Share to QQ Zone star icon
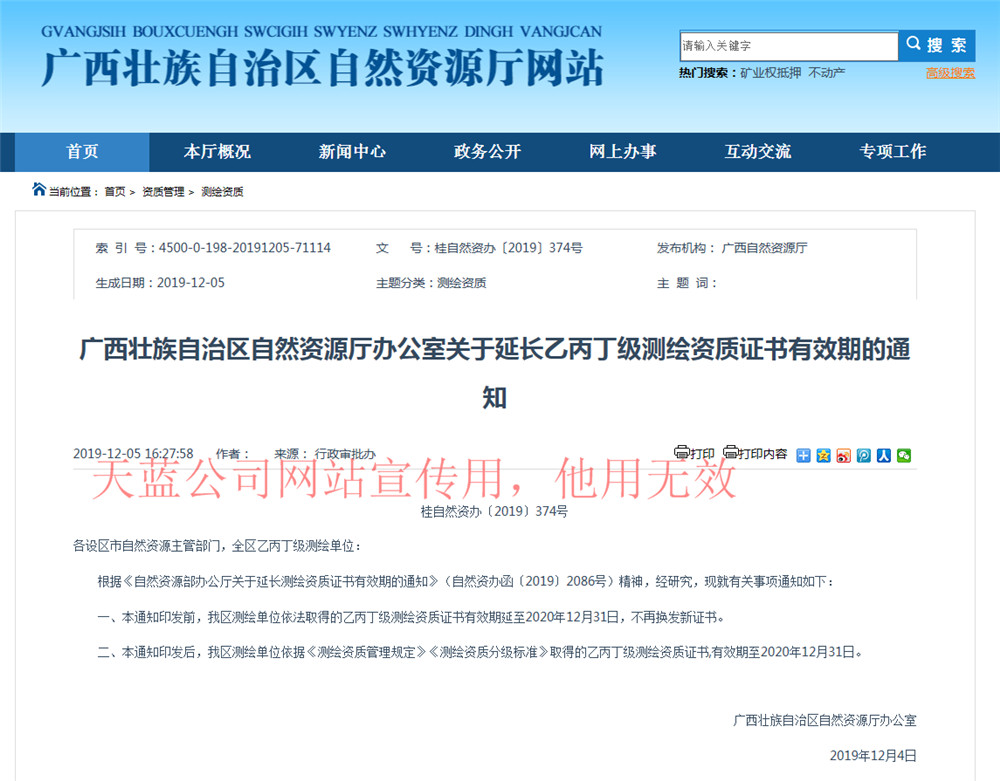Image resolution: width=1000 pixels, height=781 pixels. 823,455
